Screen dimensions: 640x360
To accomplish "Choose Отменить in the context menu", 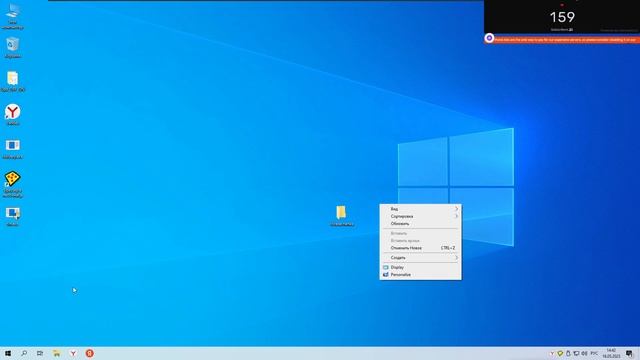I will point(420,248).
